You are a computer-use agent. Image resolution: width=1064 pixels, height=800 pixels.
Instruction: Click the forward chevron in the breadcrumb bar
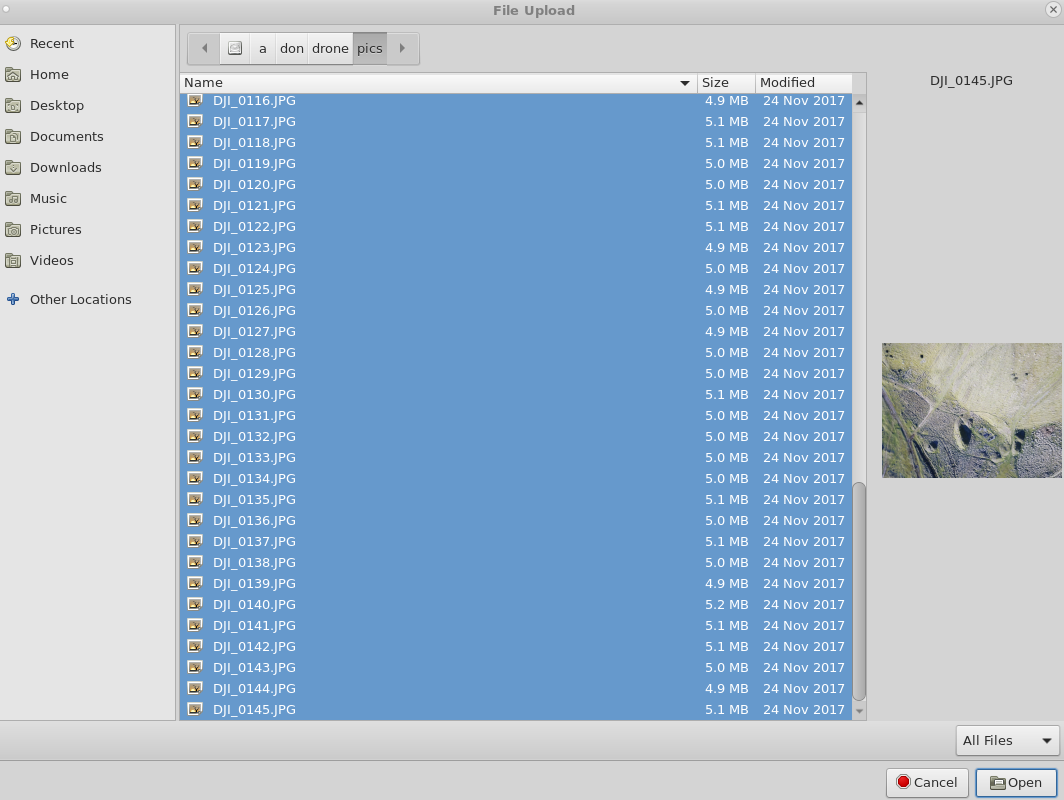point(403,47)
